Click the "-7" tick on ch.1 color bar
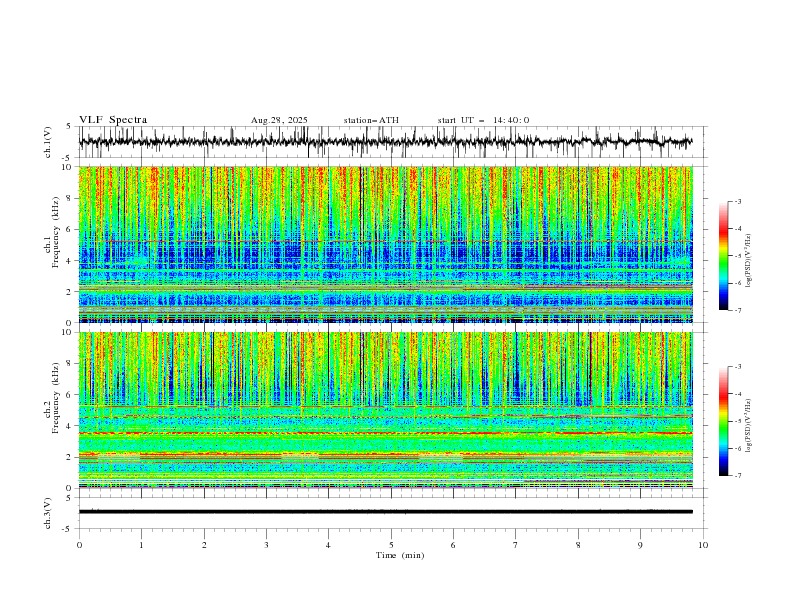 point(738,310)
